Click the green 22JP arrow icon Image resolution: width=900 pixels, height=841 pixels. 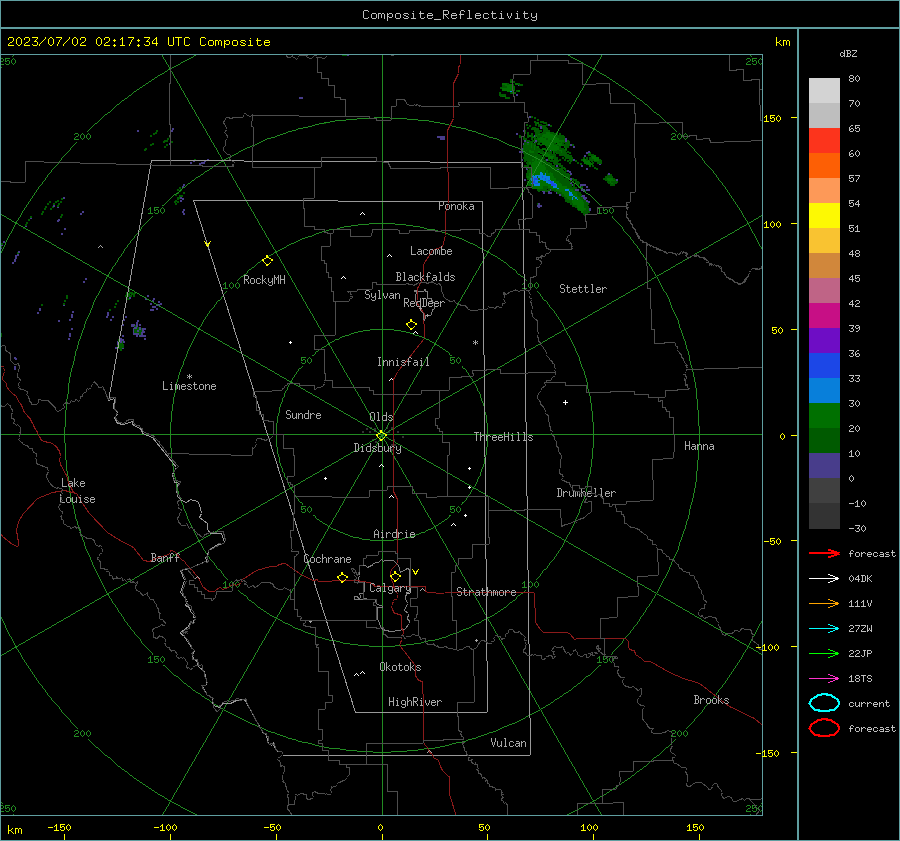click(x=824, y=653)
